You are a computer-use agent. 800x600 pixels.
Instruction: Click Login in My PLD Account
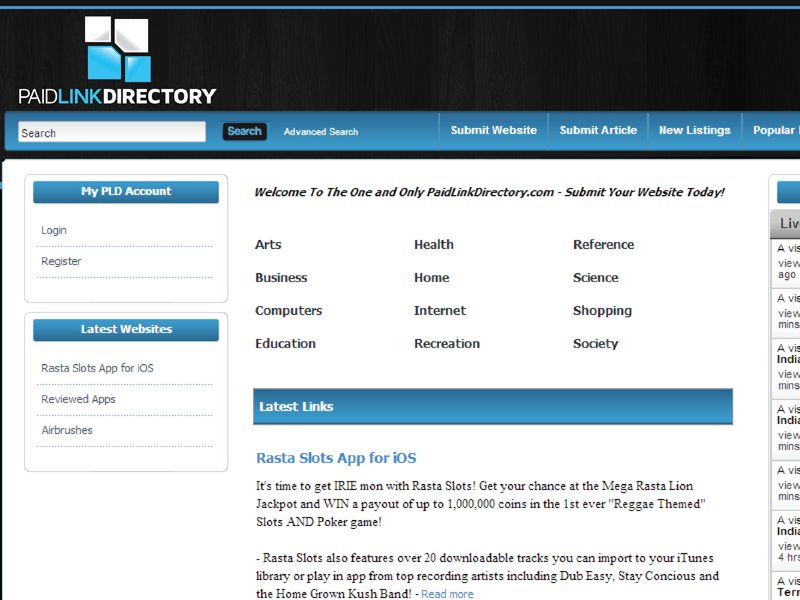[54, 230]
